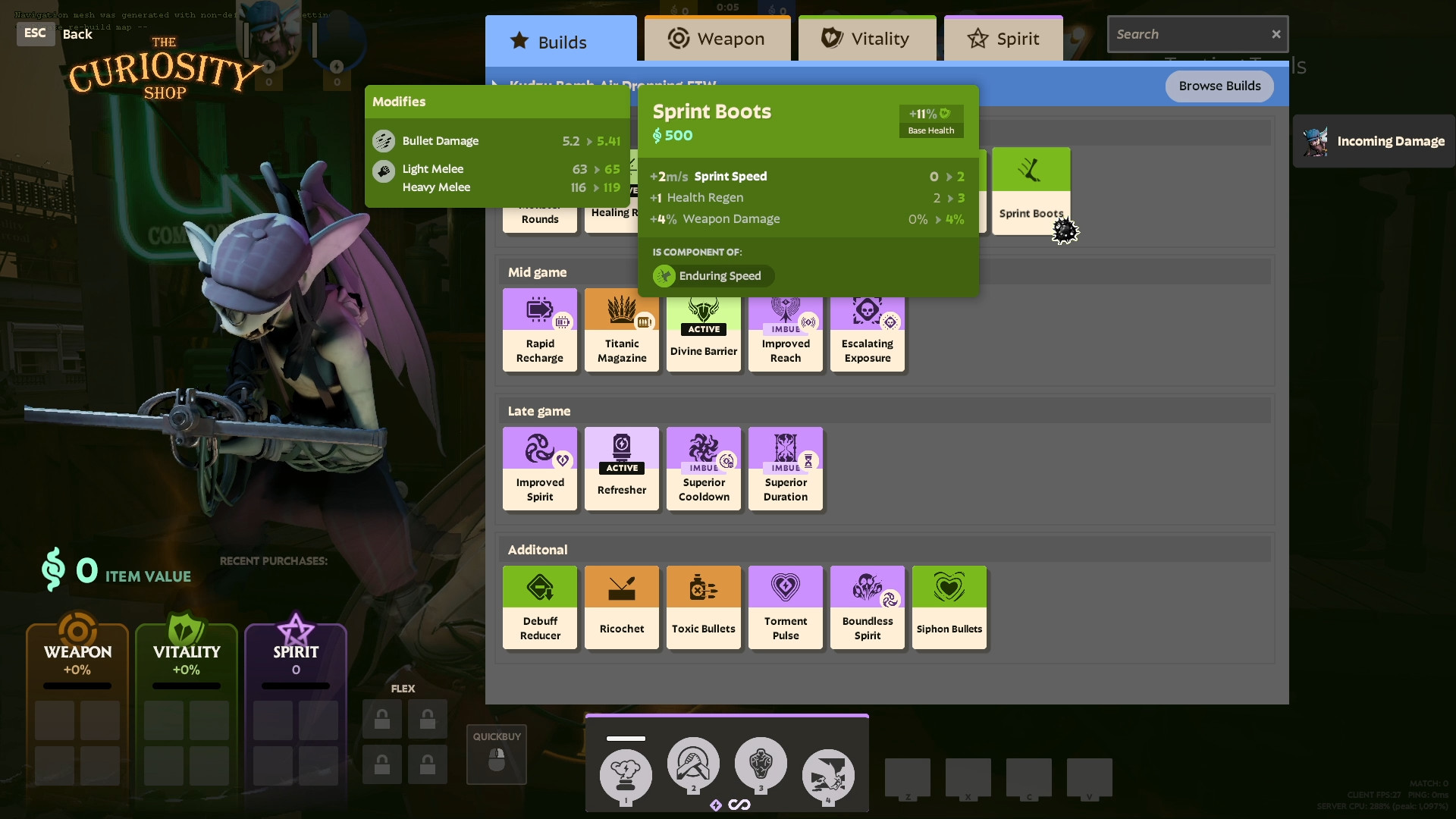Purchase Toxic Bullets from Additional section

(703, 607)
